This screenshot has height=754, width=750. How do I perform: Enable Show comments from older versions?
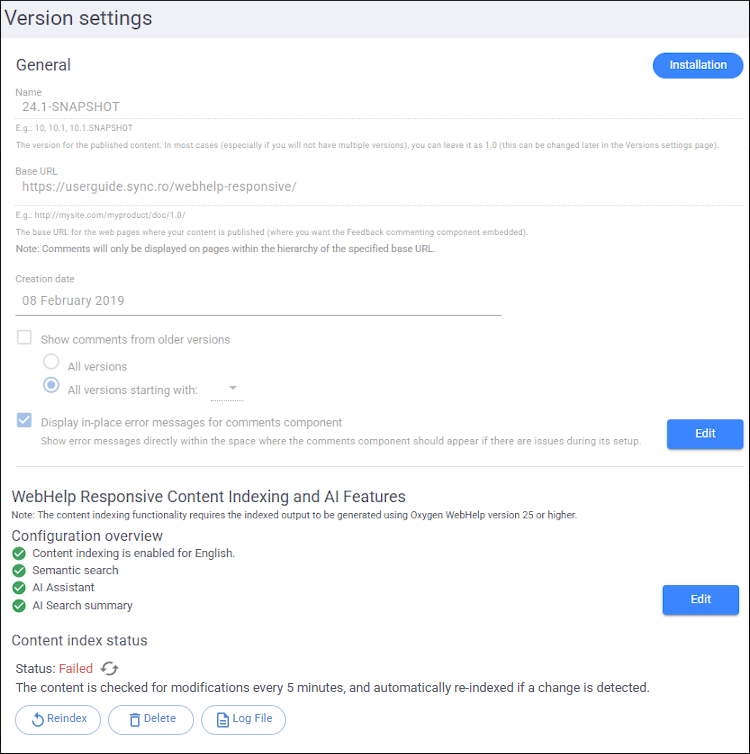click(25, 339)
